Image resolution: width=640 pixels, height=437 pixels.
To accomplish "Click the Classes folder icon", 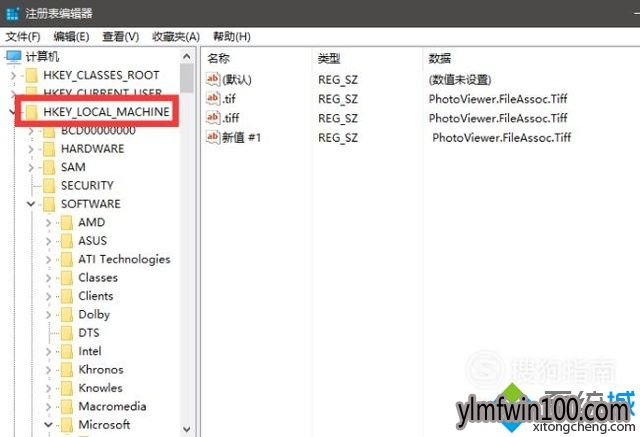I will pos(67,278).
